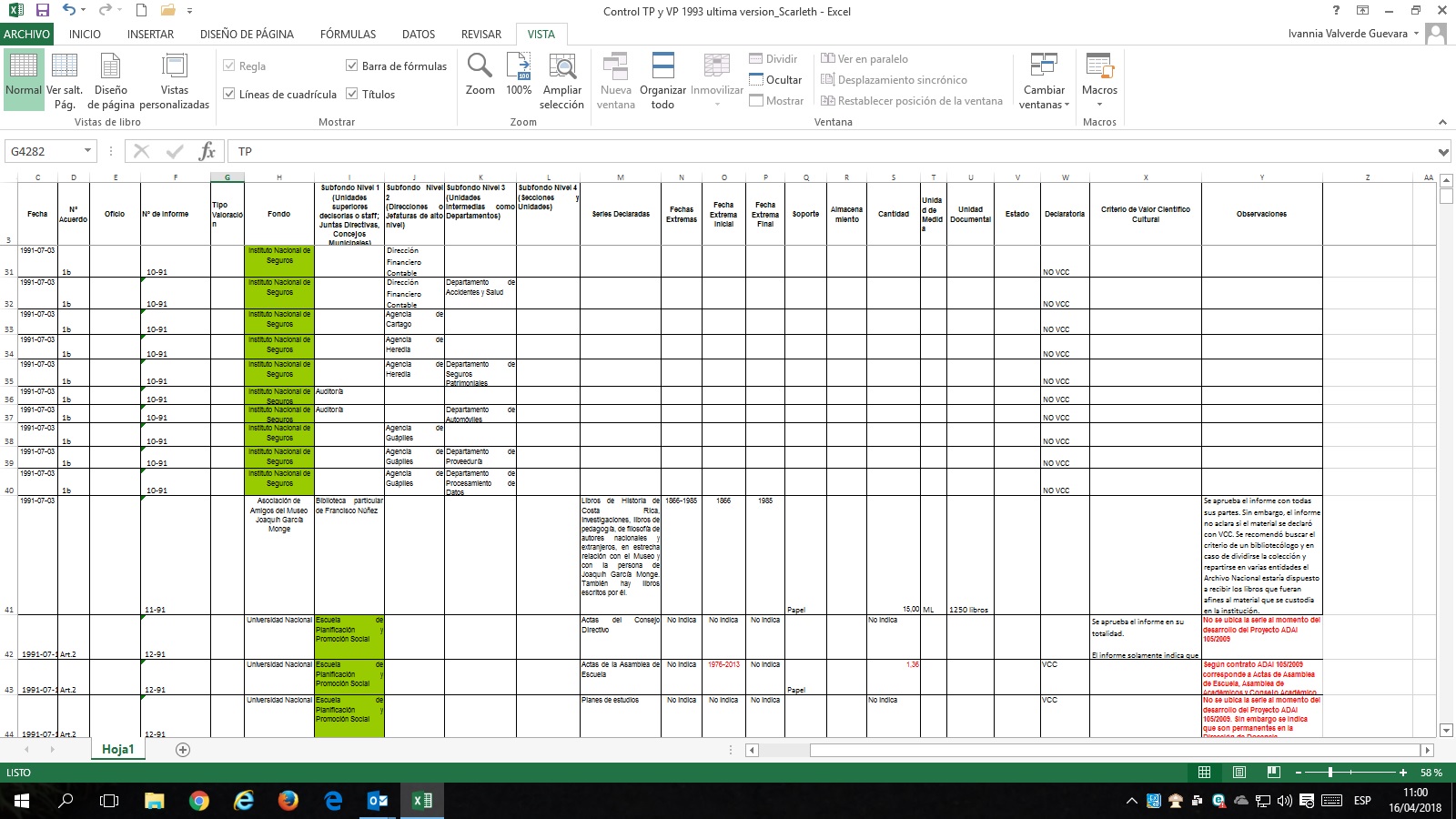Click Page Break Preview status bar icon

coord(1273,773)
